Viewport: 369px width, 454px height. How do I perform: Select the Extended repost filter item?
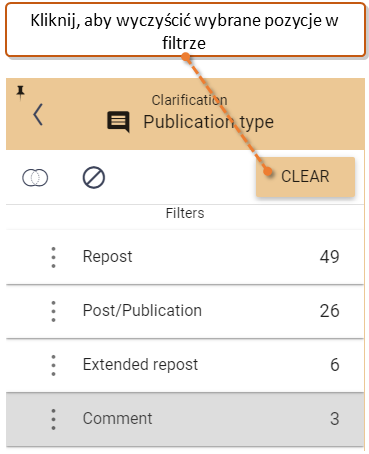click(x=185, y=365)
